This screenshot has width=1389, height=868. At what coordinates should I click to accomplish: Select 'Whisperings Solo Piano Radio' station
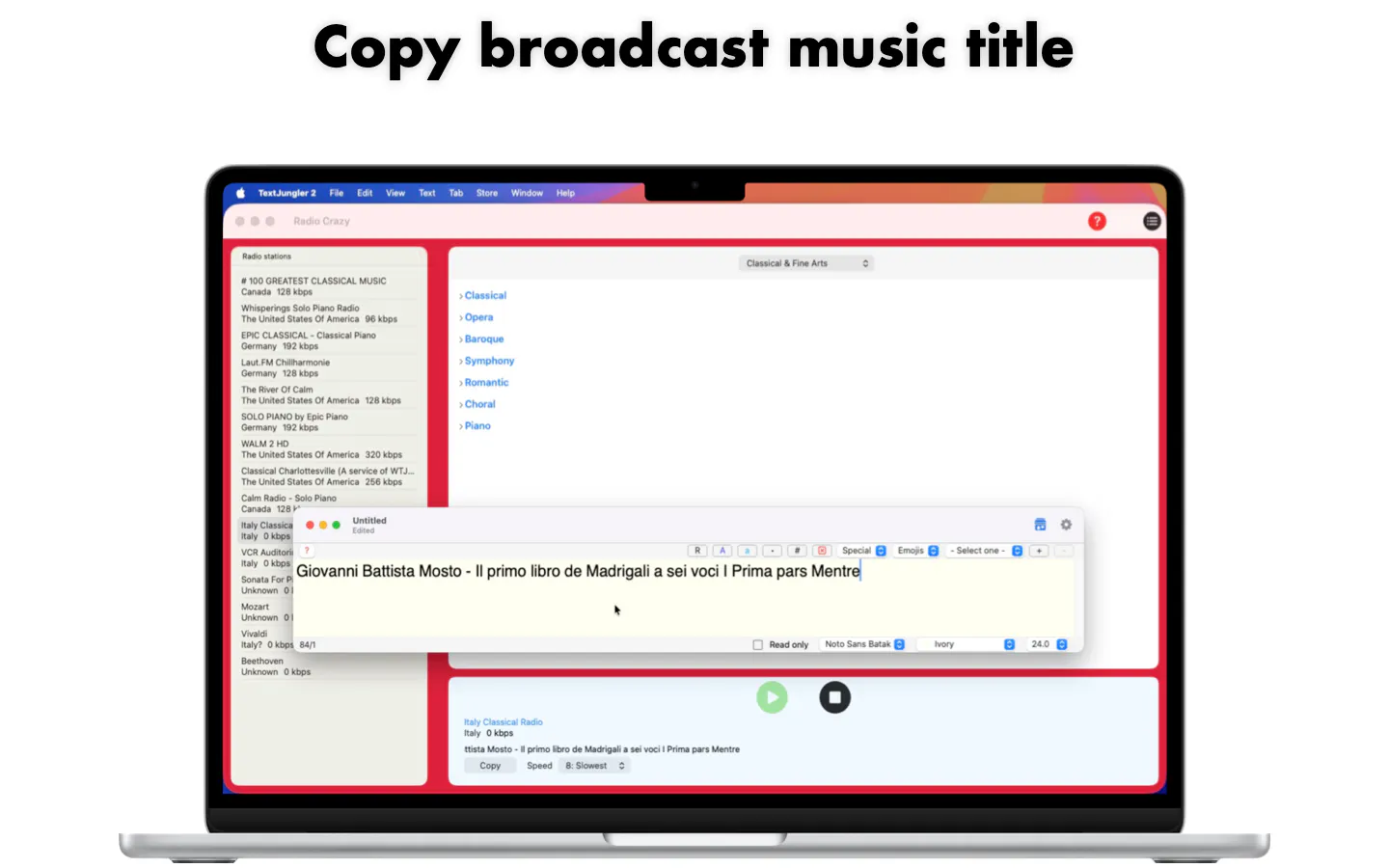(x=328, y=313)
